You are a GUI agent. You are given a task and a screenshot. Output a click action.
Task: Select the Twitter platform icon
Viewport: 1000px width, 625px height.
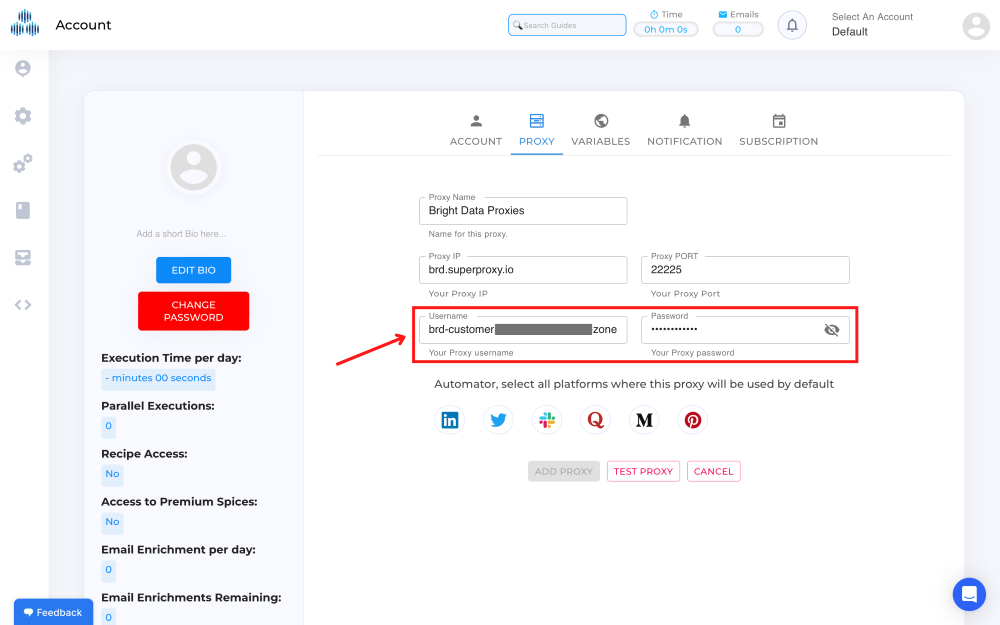point(498,419)
